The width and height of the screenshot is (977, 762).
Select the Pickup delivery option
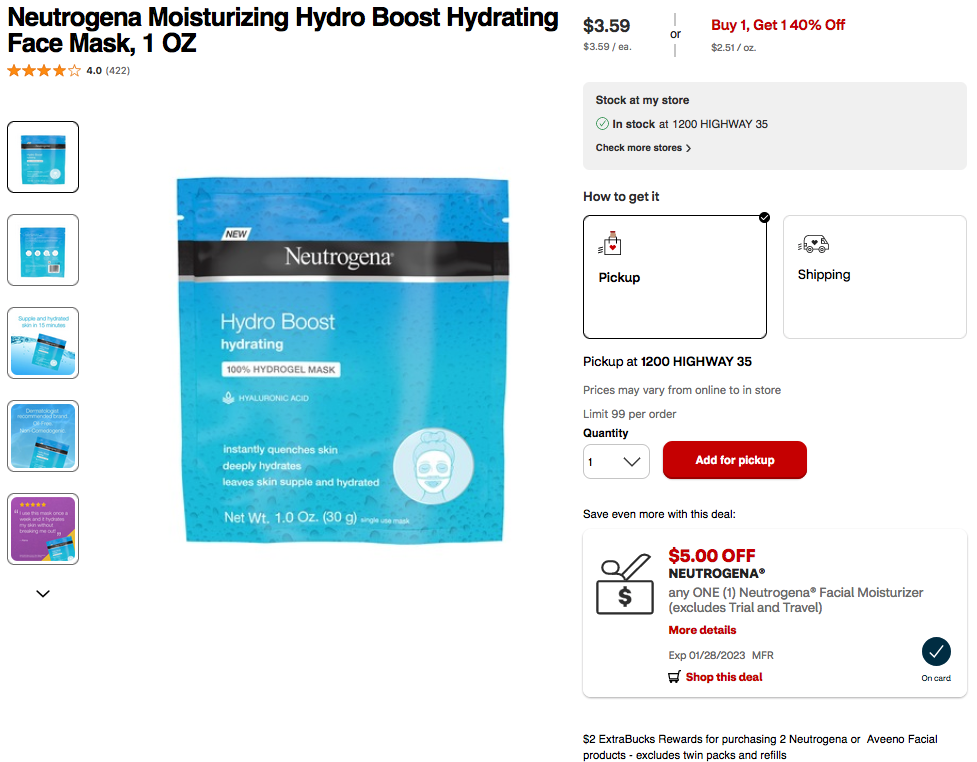click(675, 277)
